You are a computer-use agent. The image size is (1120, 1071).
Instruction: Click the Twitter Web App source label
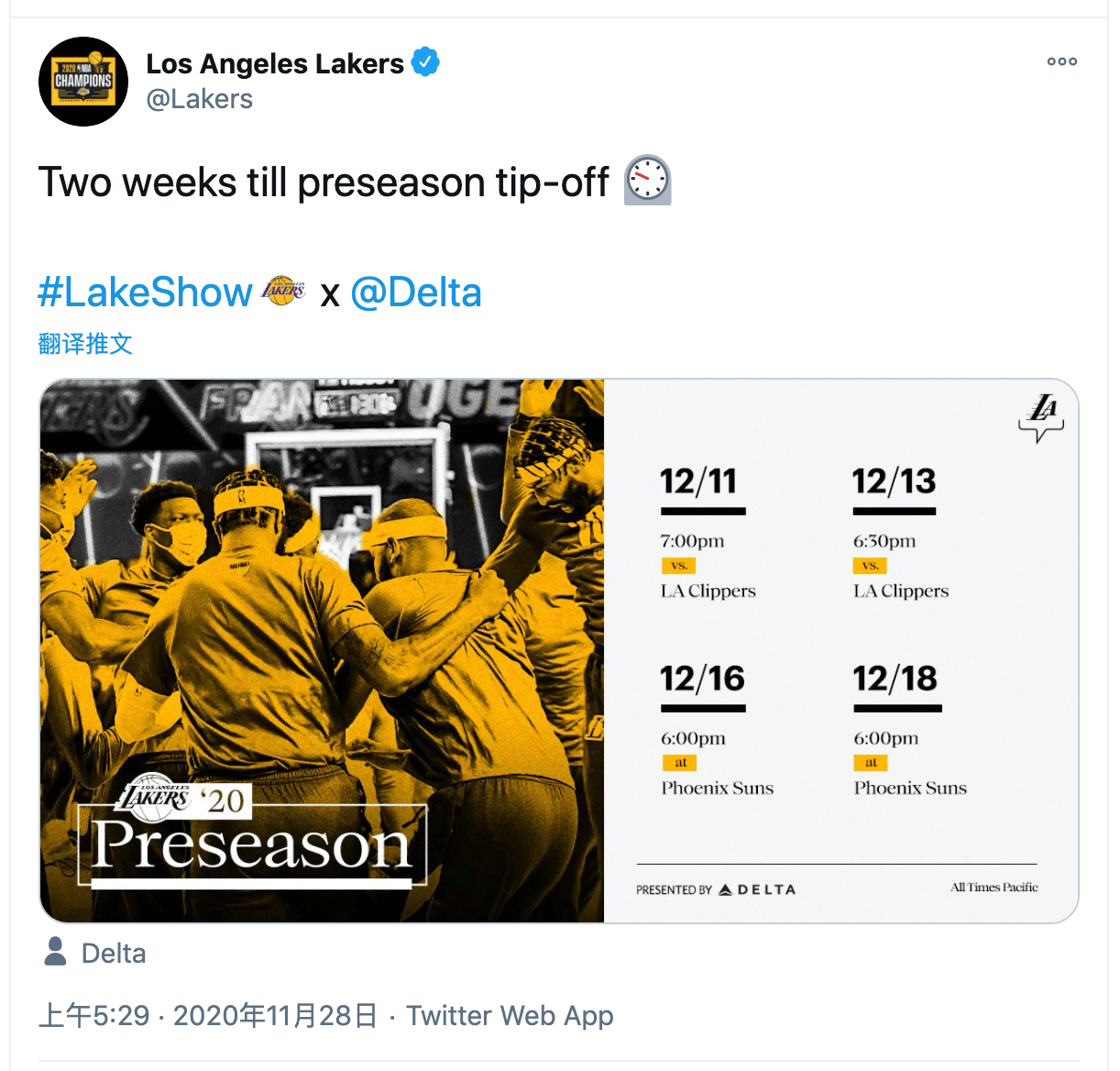click(x=510, y=1016)
